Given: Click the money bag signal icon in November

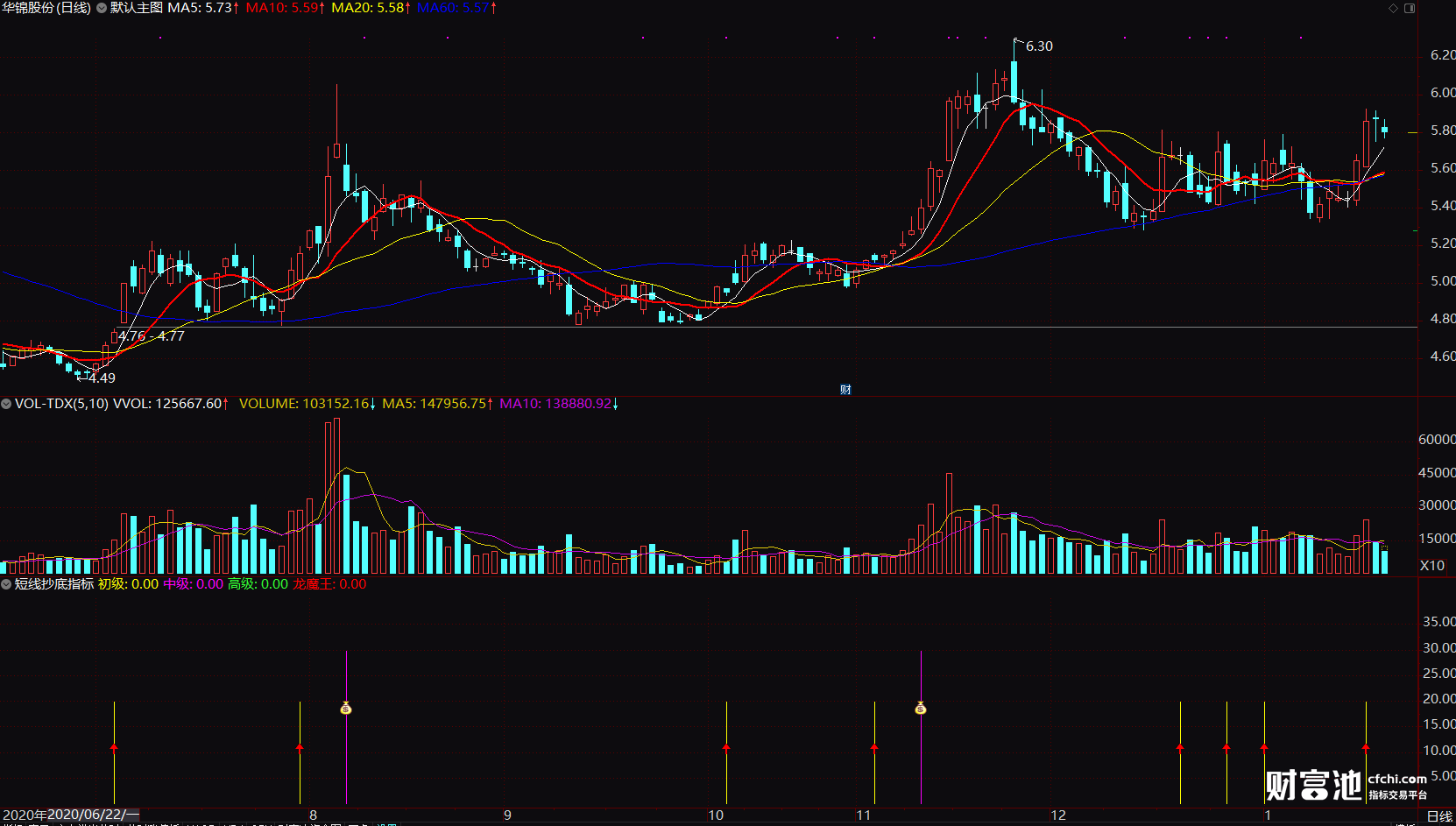Looking at the screenshot, I should coord(921,708).
